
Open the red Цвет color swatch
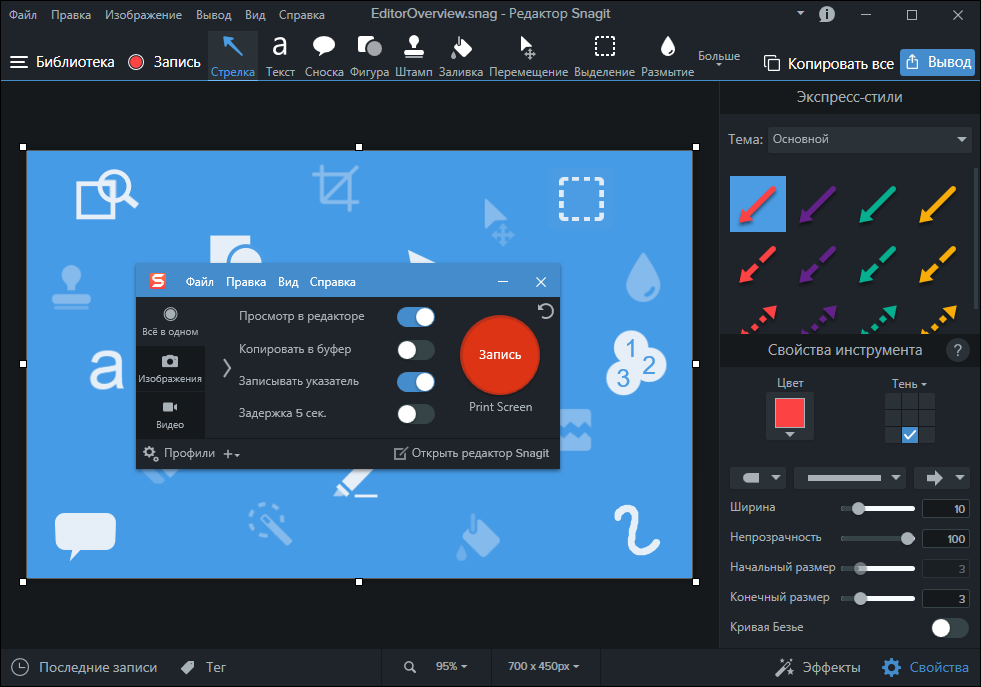(x=790, y=414)
